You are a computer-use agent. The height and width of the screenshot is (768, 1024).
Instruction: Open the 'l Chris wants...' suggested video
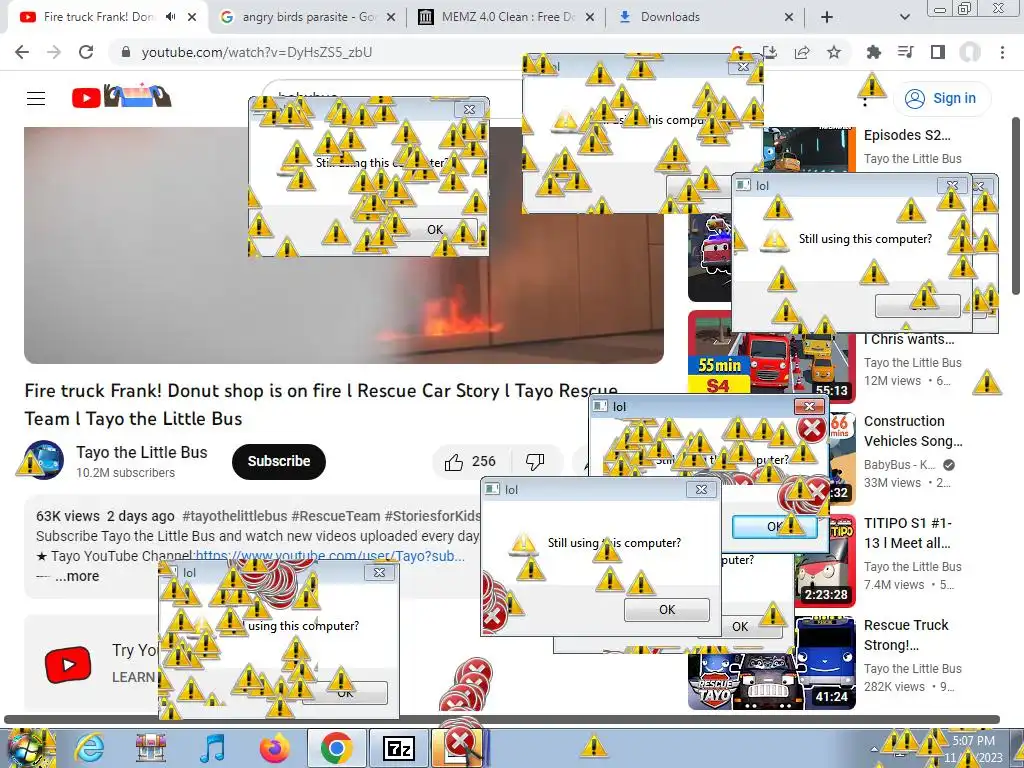[908, 339]
